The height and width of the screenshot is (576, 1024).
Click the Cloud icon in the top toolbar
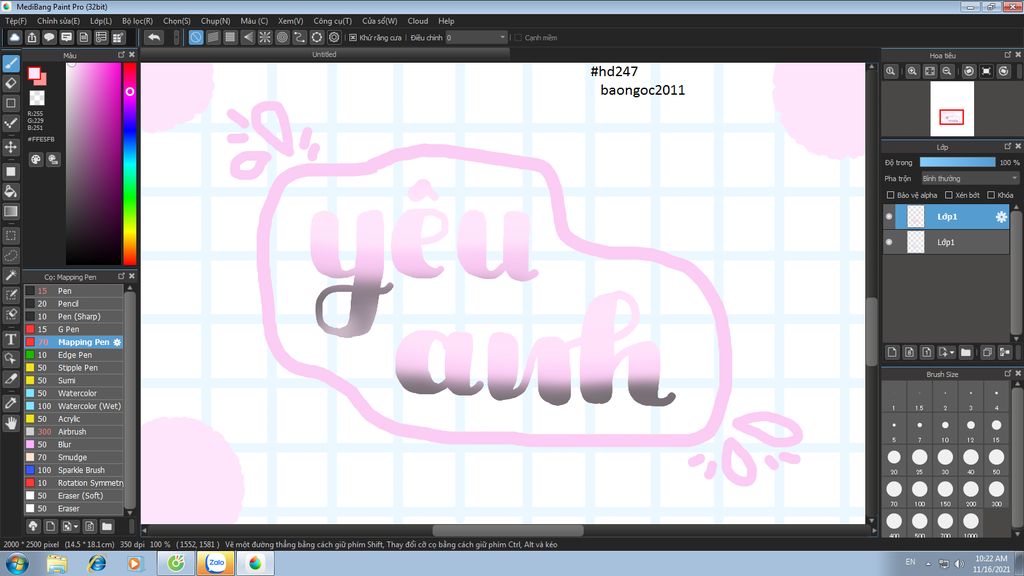(14, 38)
